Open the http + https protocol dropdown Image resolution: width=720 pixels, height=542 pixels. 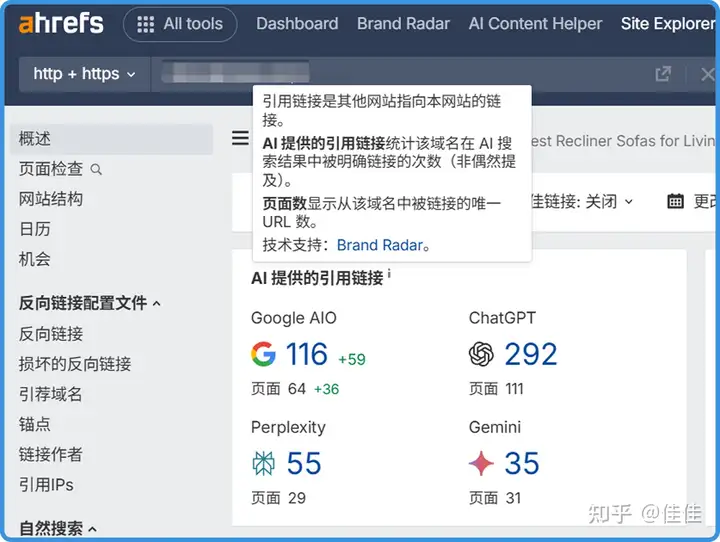tap(84, 74)
